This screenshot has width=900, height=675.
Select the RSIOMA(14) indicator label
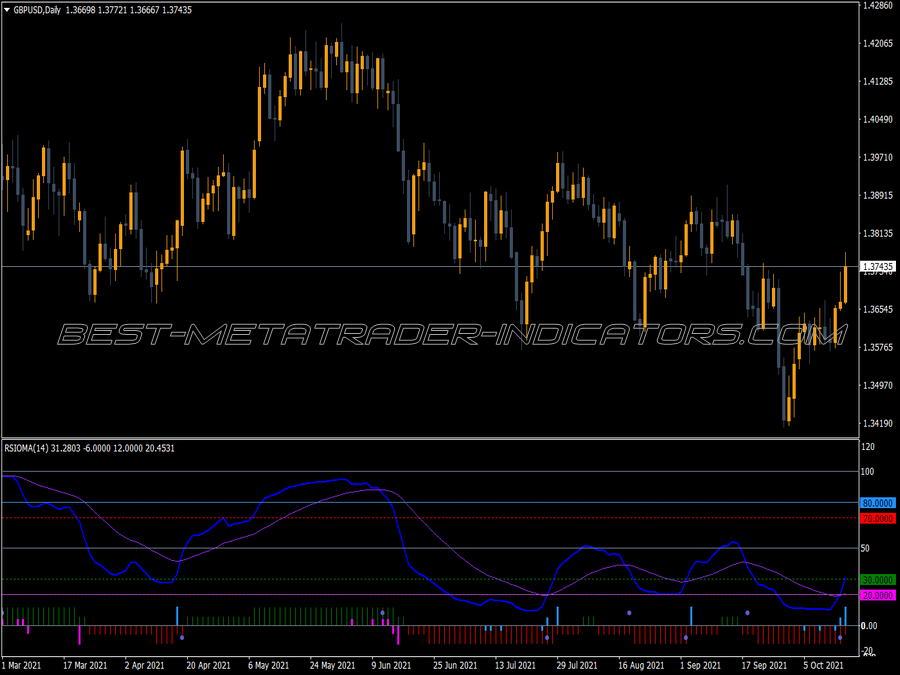[26, 448]
